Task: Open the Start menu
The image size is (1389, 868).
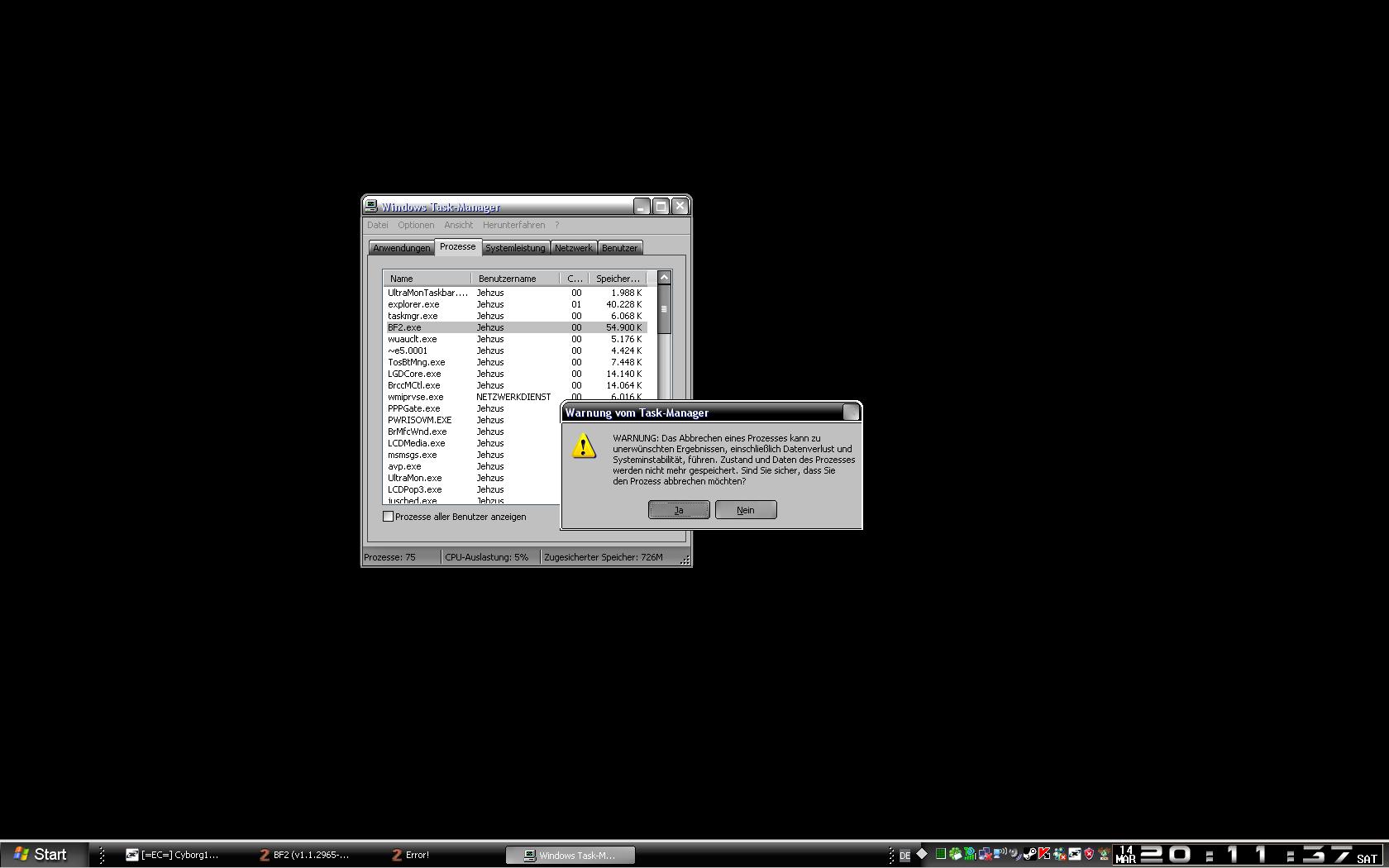Action: pos(44,855)
